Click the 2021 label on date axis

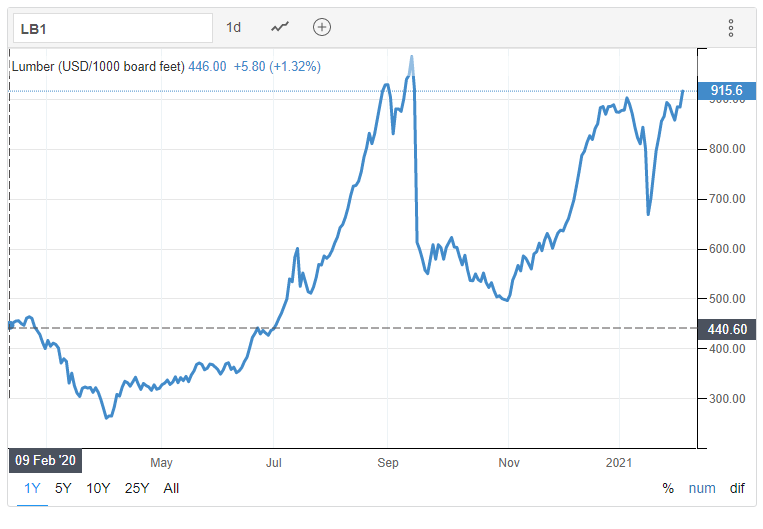pyautogui.click(x=619, y=463)
